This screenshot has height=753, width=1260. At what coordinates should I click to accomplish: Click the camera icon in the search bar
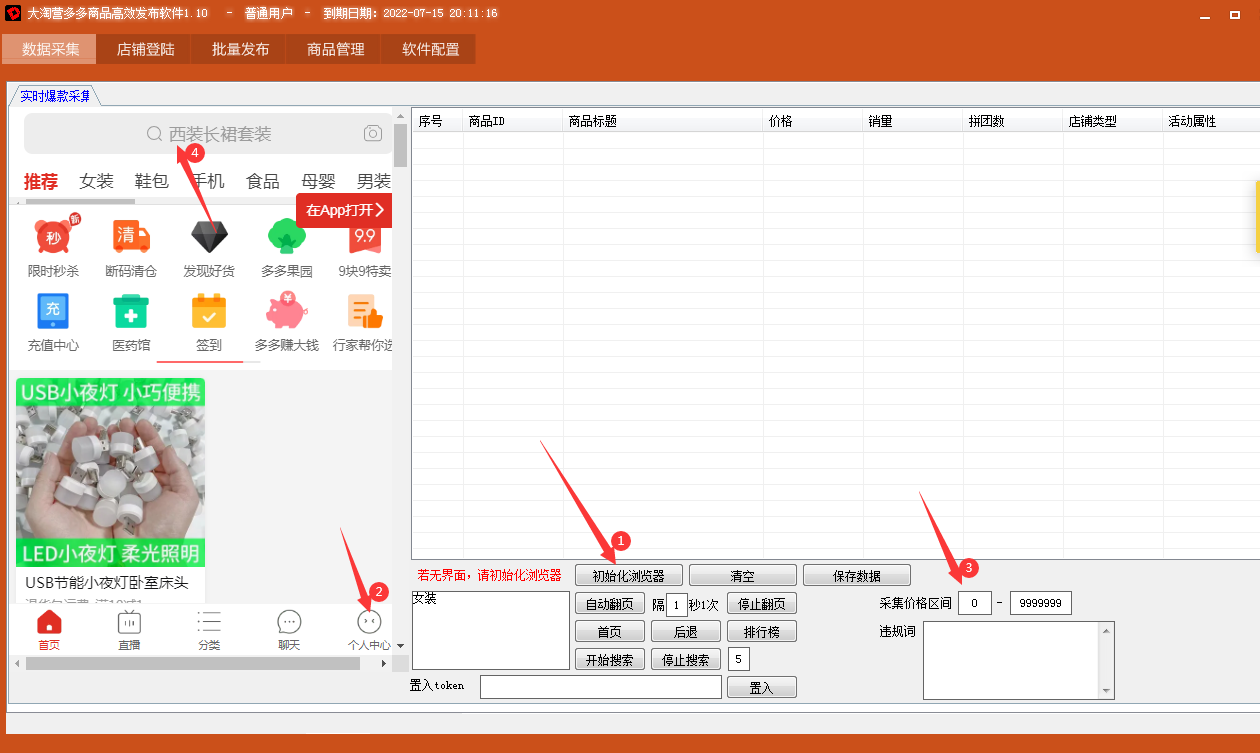click(x=373, y=133)
